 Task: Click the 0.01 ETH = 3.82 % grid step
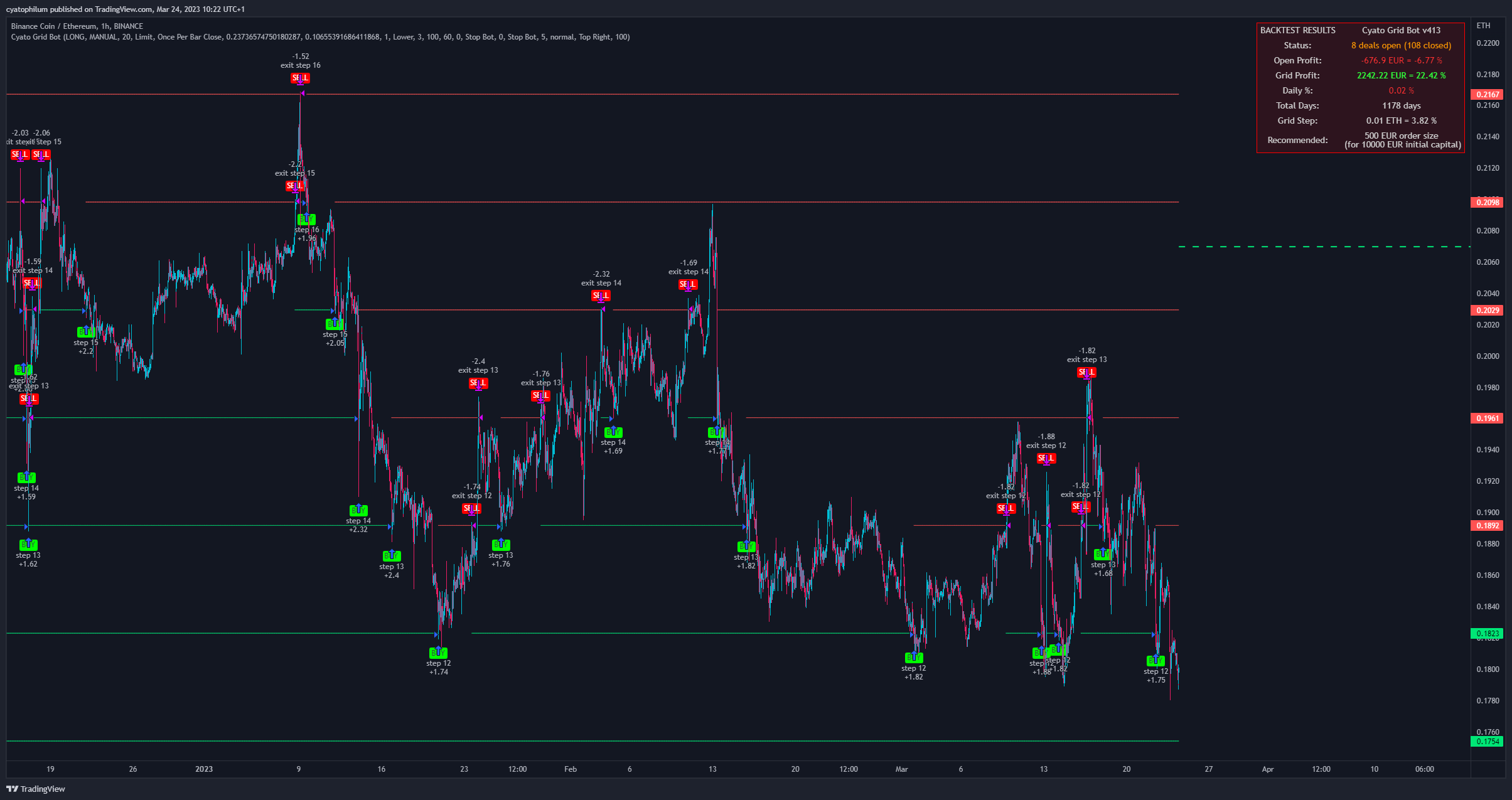tap(1401, 120)
